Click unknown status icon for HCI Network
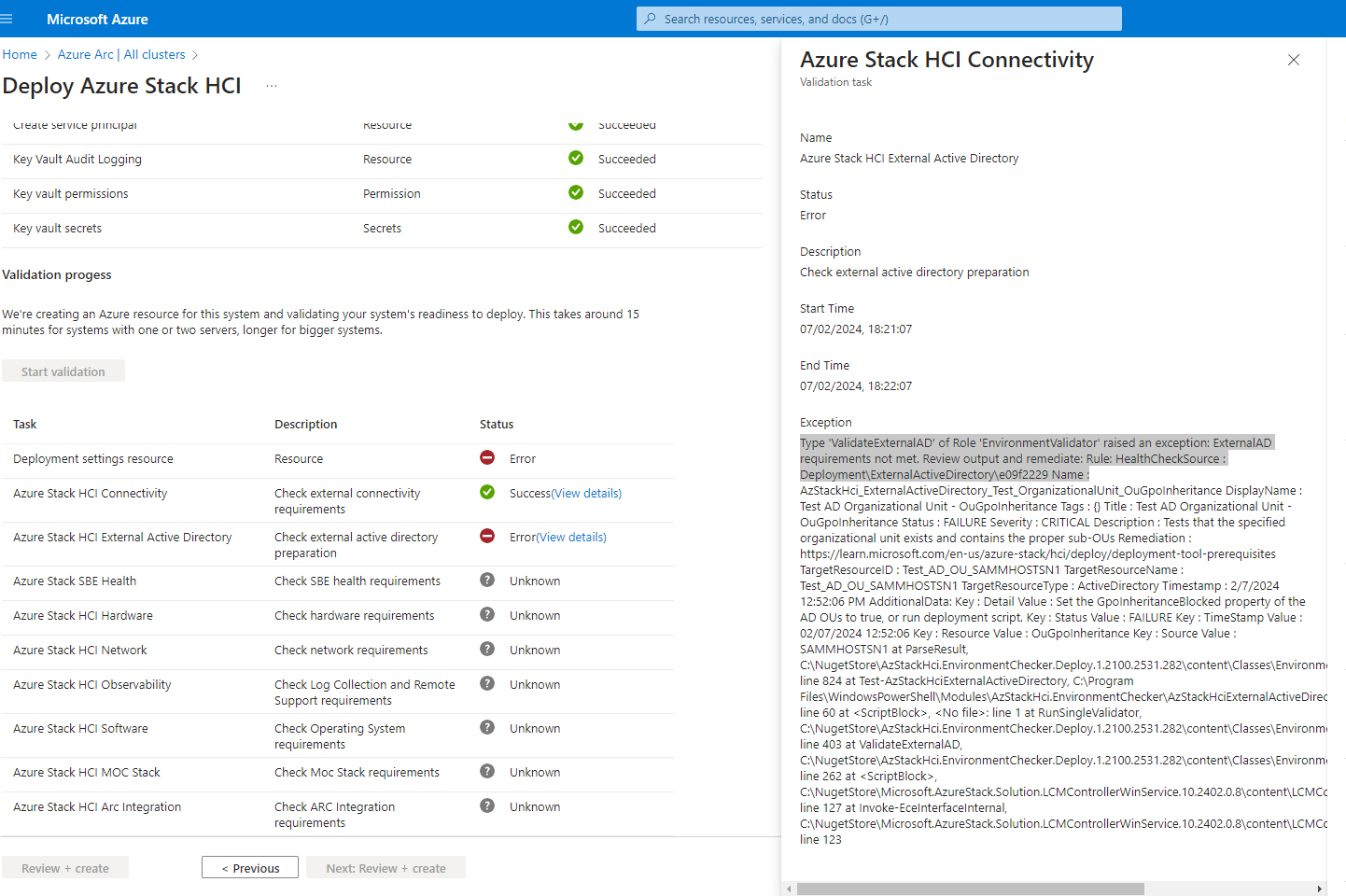The width and height of the screenshot is (1346, 896). click(x=487, y=649)
